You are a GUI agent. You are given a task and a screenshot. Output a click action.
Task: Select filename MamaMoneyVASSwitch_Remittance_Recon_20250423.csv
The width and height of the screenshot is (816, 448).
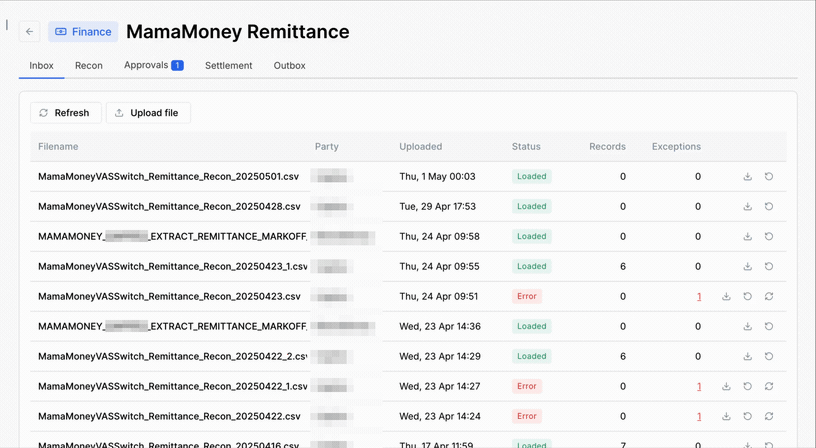tap(169, 297)
